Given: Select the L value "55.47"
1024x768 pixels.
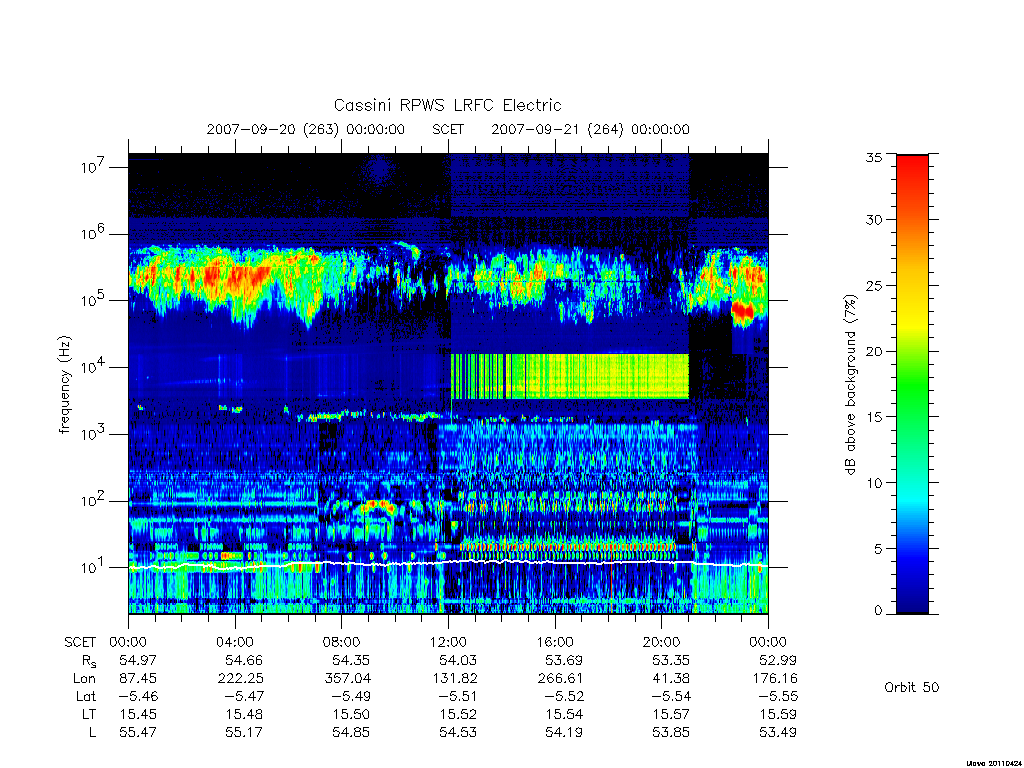Looking at the screenshot, I should (x=138, y=733).
